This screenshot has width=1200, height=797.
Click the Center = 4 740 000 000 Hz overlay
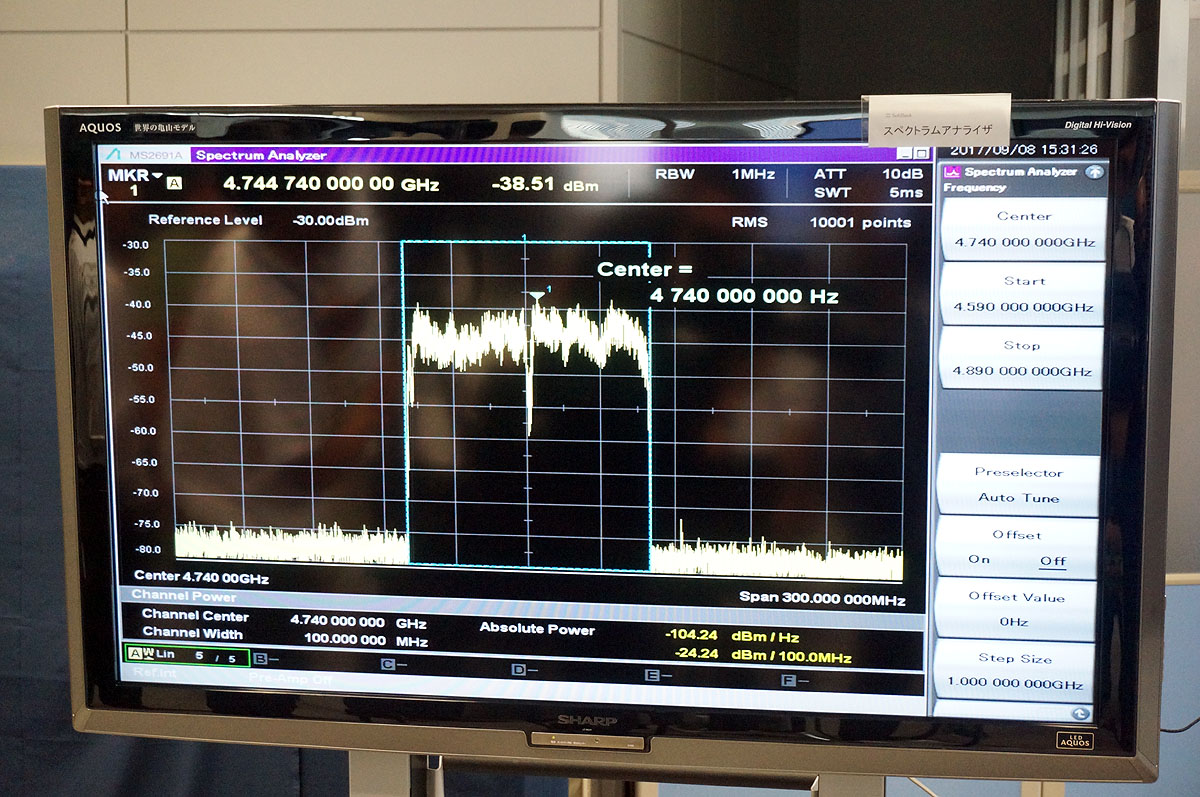point(717,283)
